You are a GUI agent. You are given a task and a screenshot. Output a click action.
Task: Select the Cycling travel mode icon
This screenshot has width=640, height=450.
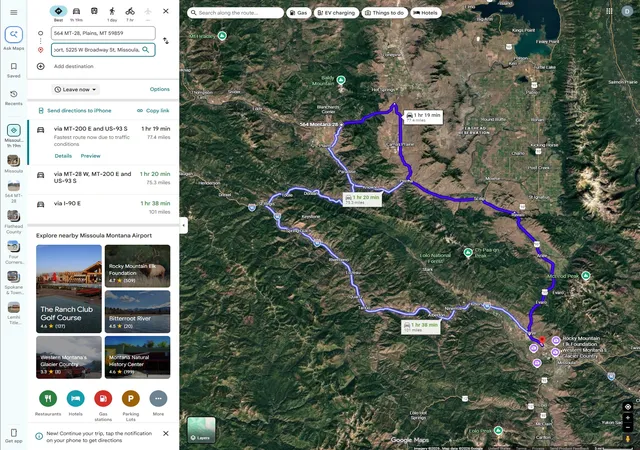click(x=130, y=11)
